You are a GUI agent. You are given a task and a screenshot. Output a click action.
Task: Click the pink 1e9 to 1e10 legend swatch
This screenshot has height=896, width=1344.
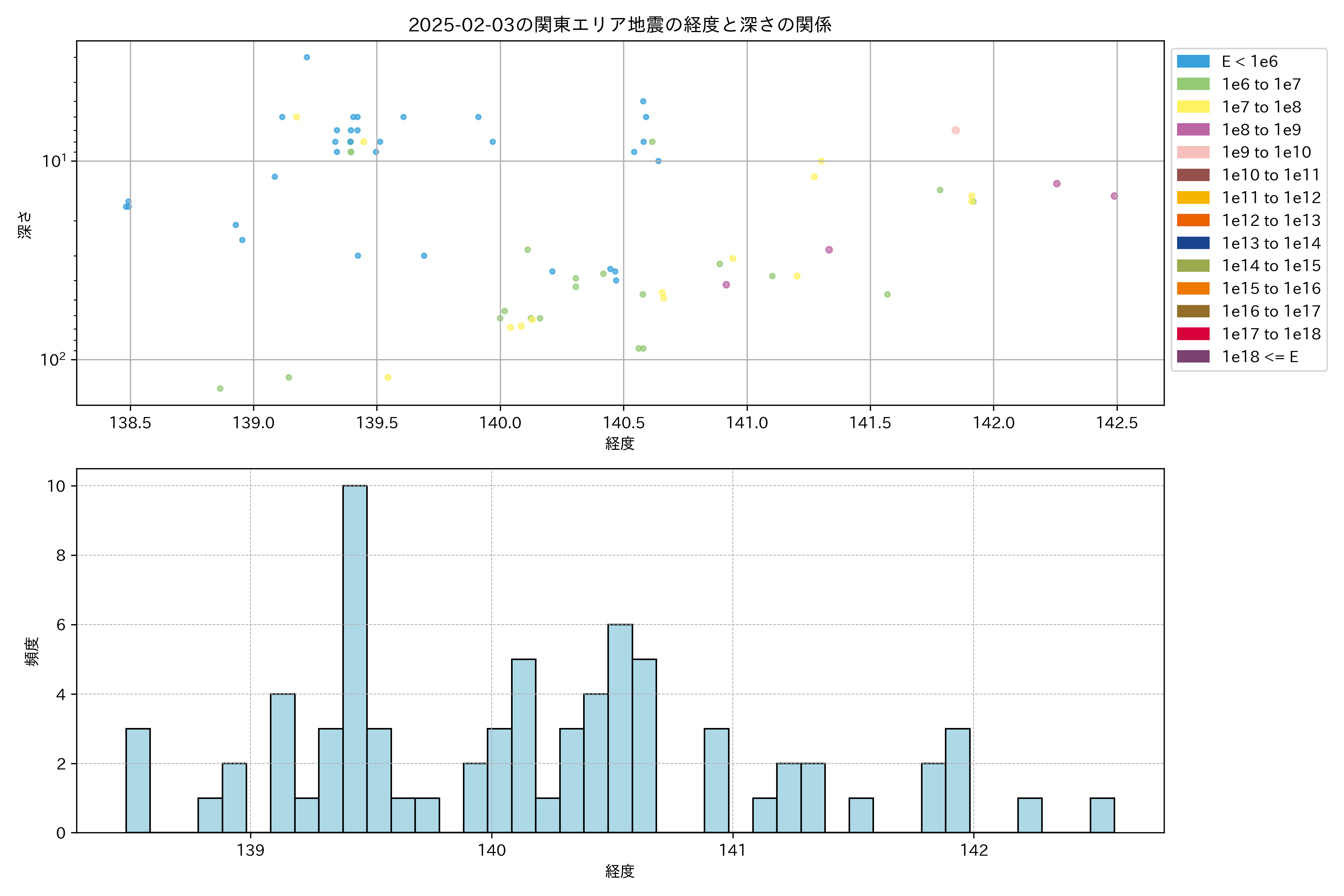tap(1192, 152)
